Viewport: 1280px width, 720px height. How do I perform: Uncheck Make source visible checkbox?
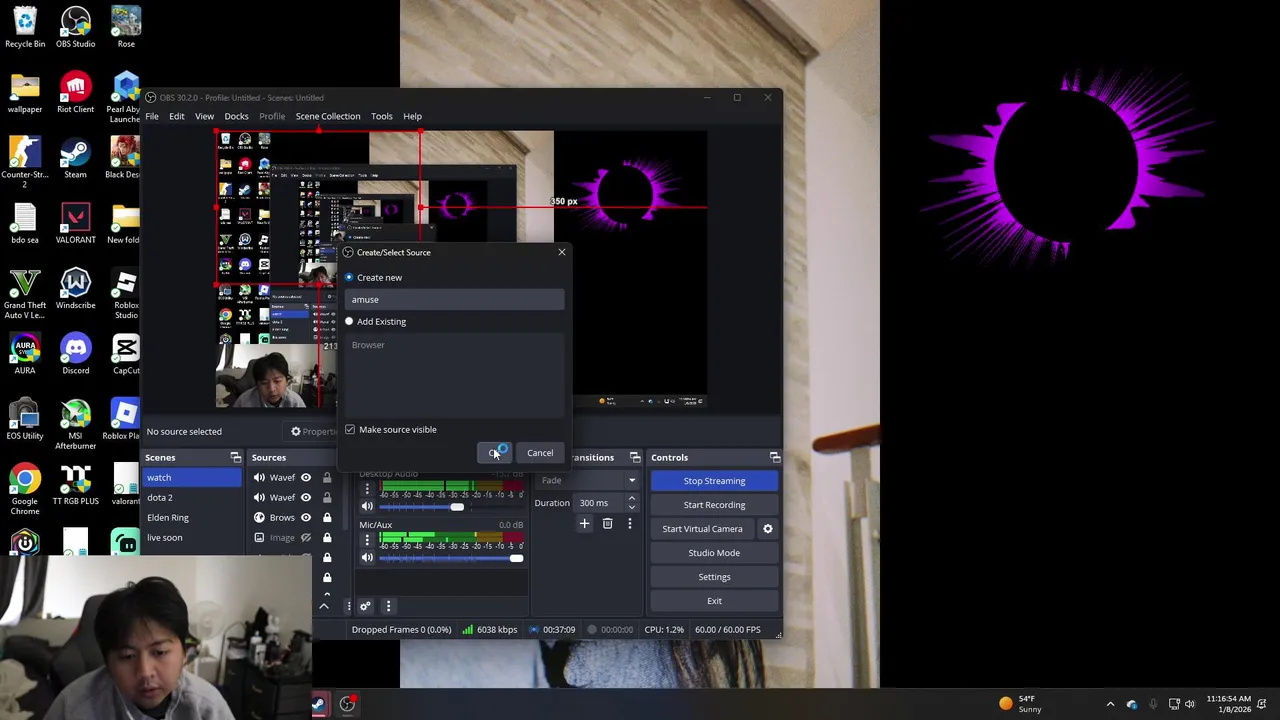click(350, 429)
